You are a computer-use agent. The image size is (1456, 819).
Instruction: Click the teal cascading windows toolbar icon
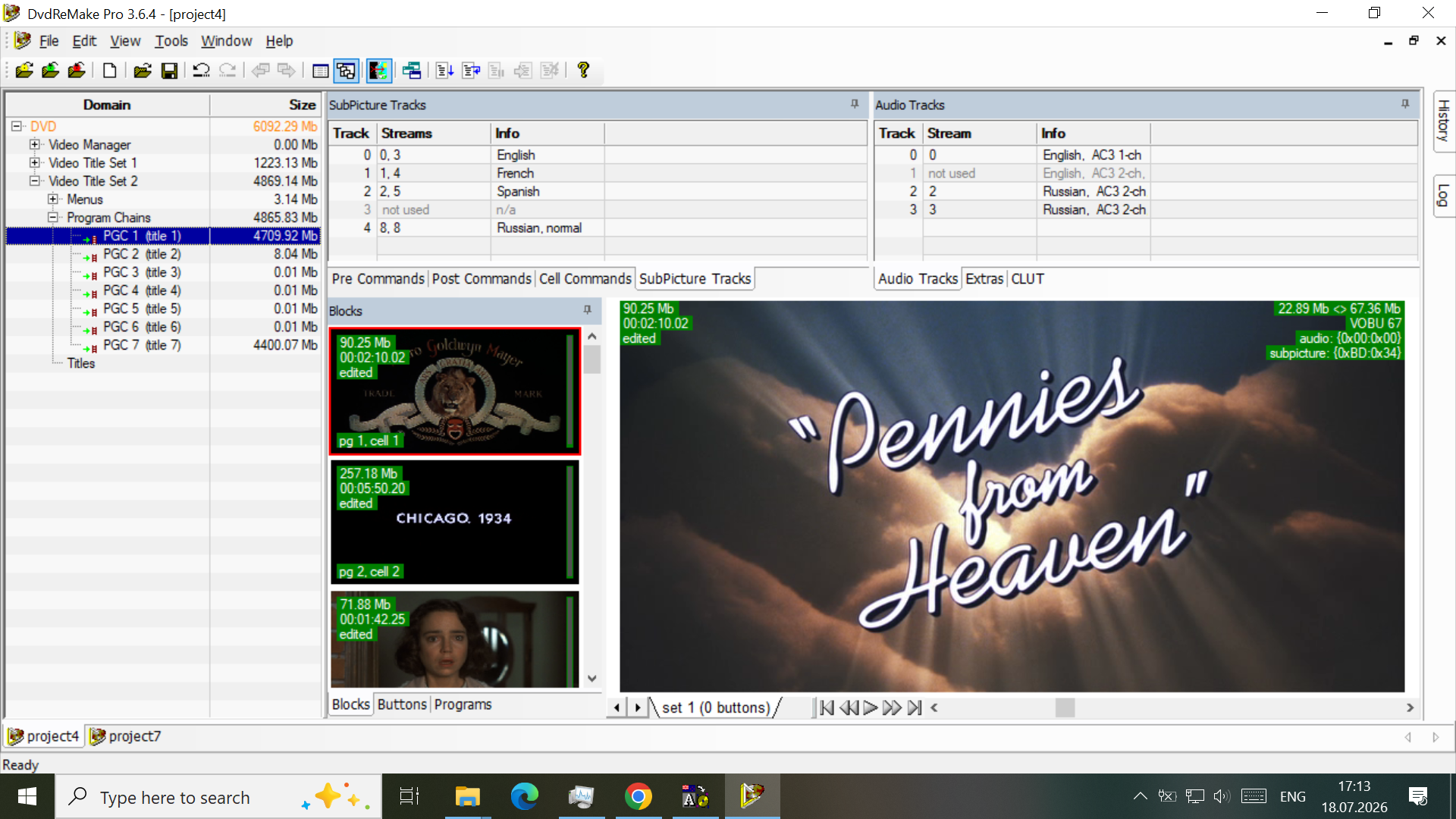(412, 71)
